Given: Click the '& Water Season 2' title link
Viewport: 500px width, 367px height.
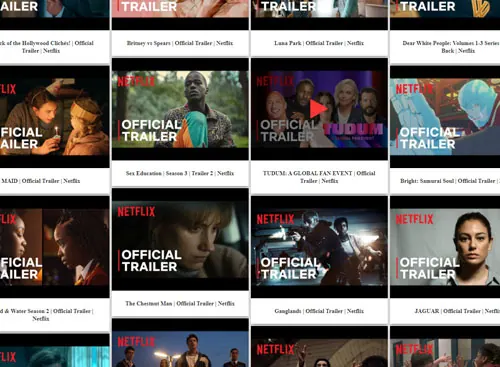Looking at the screenshot, I should click(x=47, y=315).
